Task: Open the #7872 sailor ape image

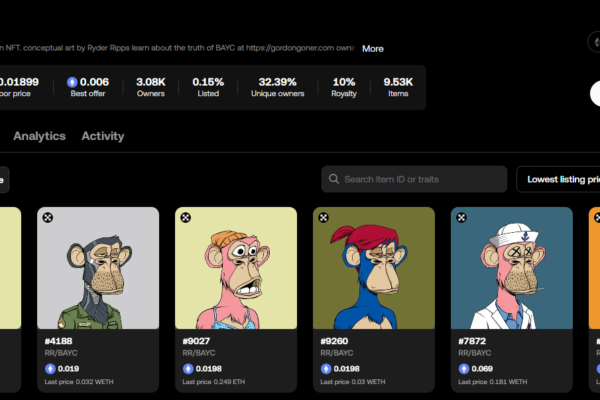Action: click(x=512, y=268)
